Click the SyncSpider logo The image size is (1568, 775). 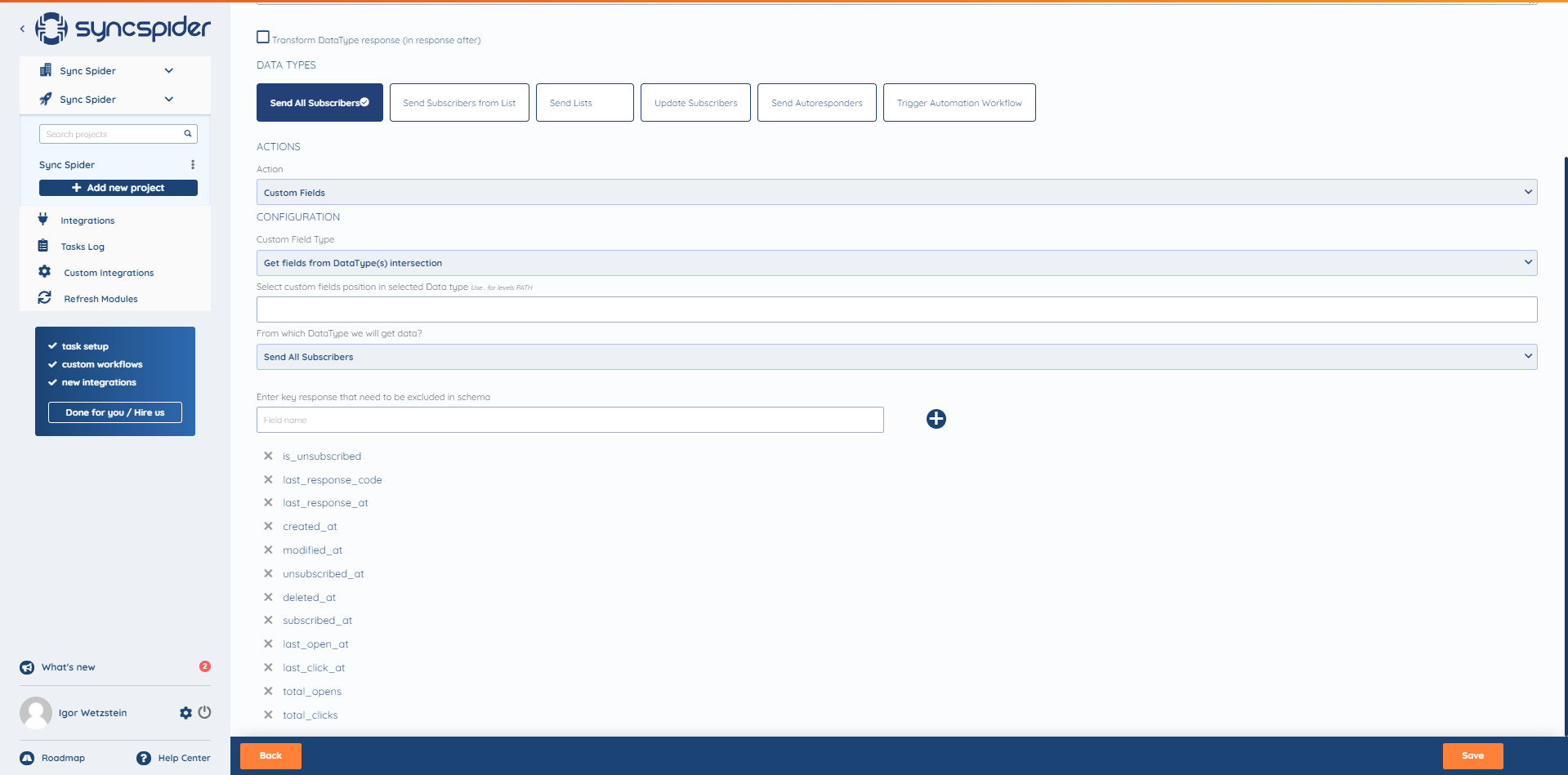(x=123, y=29)
